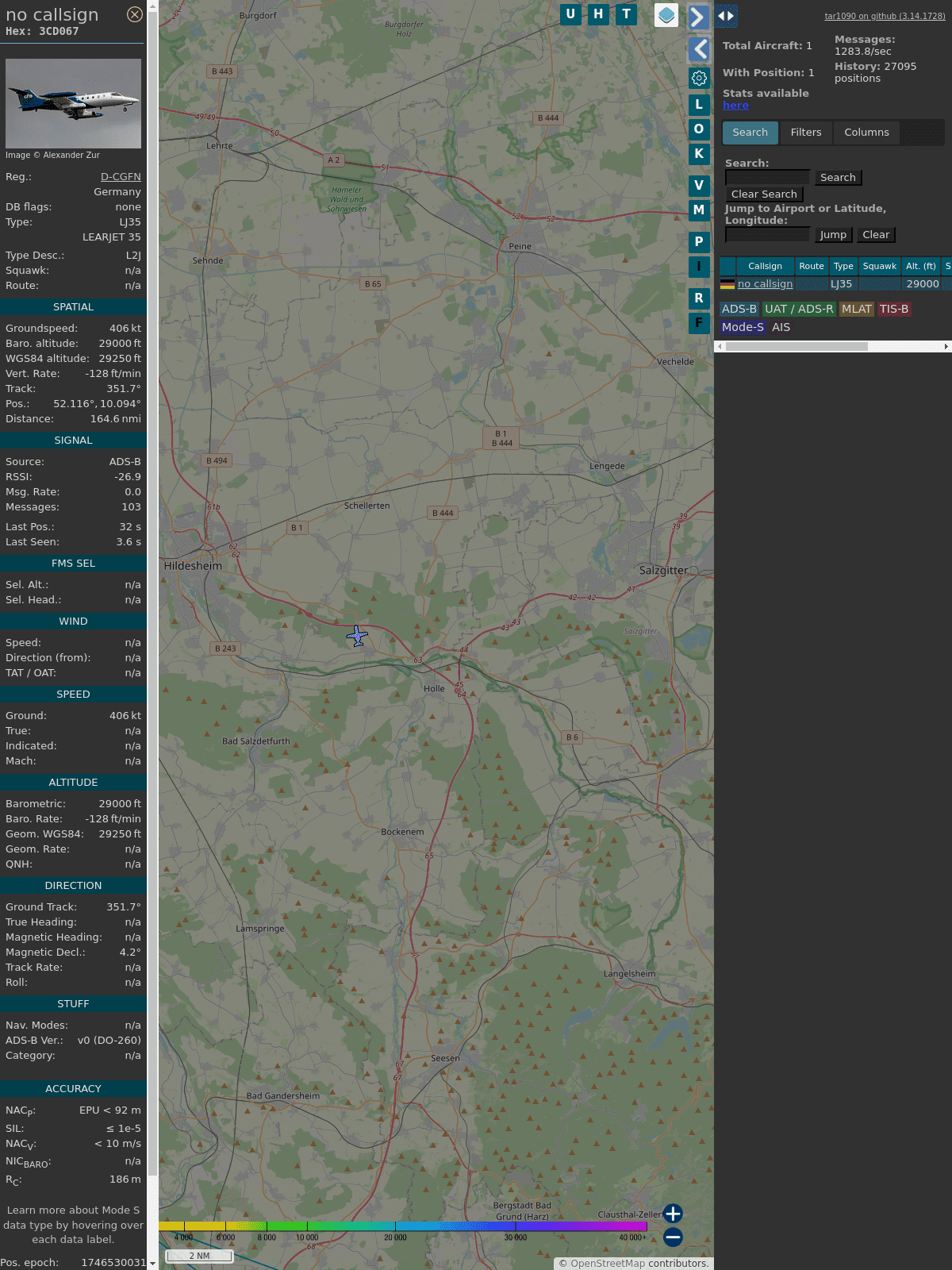Viewport: 952px width, 1270px height.
Task: Click the Clear Search button
Action: (764, 194)
